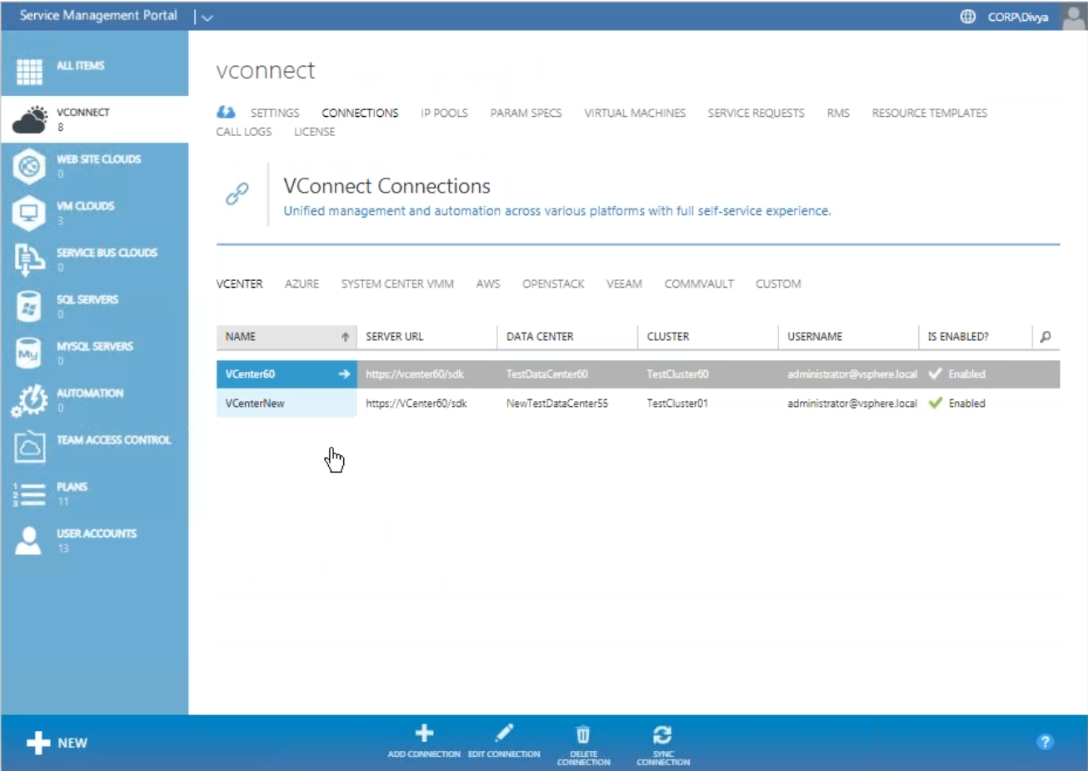This screenshot has width=1088, height=771.
Task: Select VCenter connection type tab
Action: coord(239,284)
